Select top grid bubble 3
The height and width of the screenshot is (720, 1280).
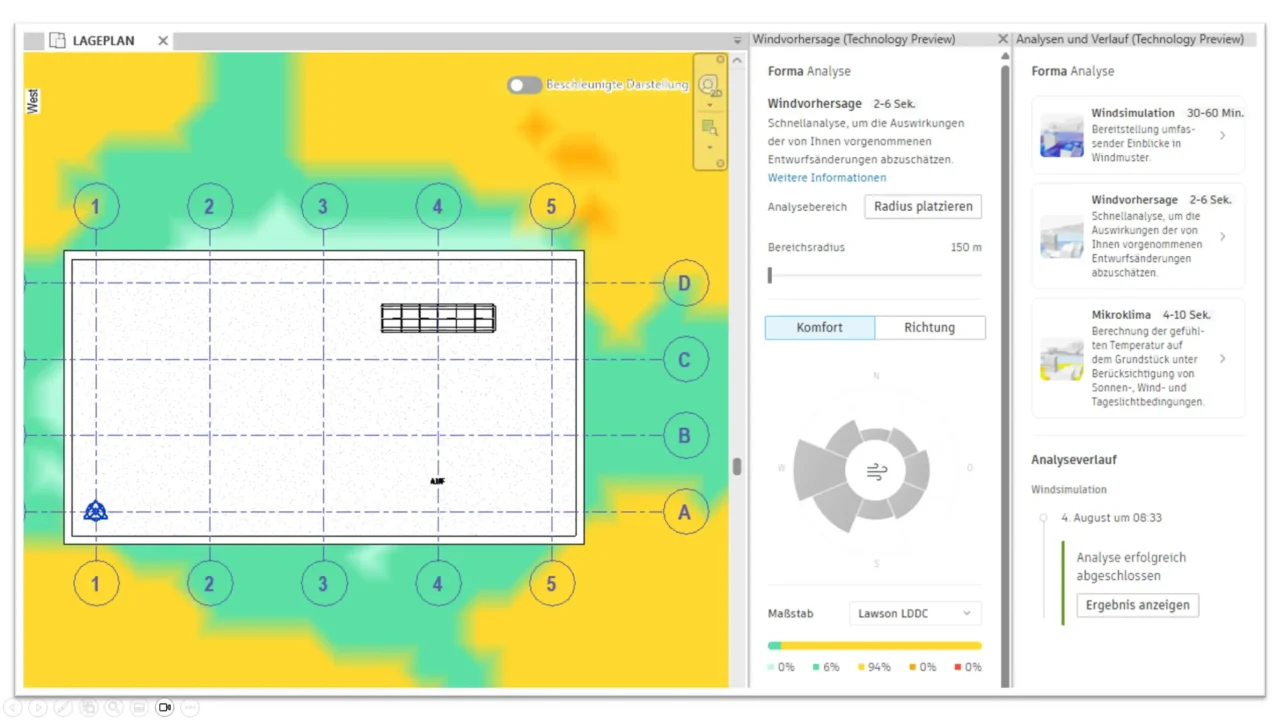tap(323, 207)
